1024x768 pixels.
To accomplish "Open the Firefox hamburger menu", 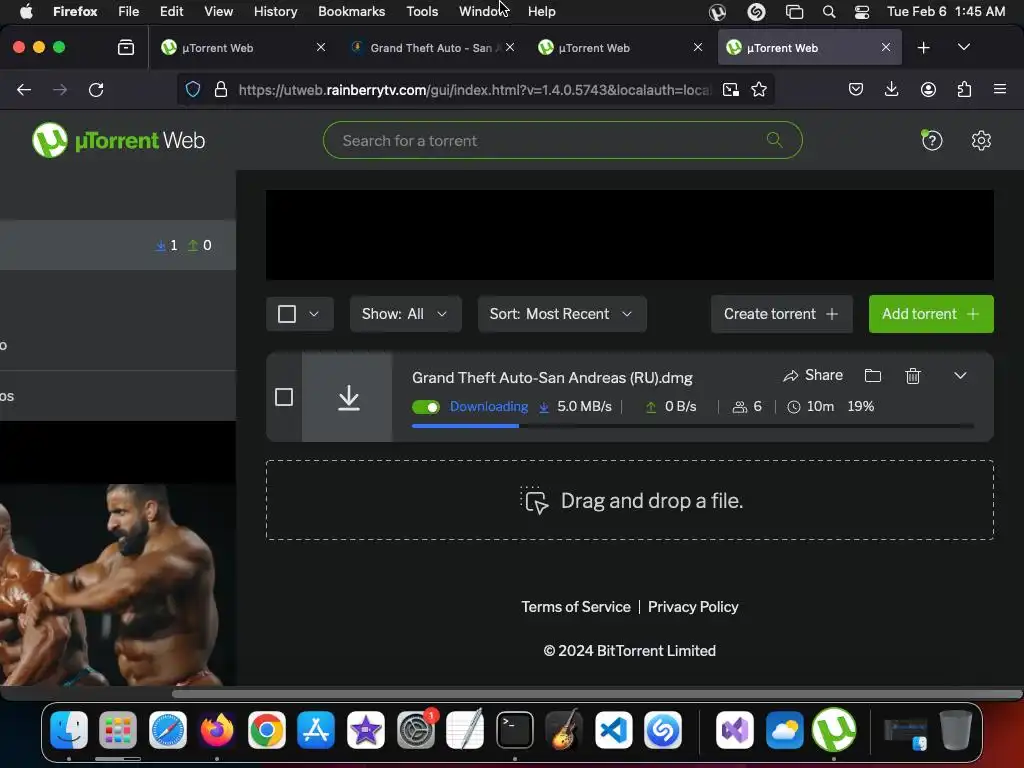I will 1000,89.
